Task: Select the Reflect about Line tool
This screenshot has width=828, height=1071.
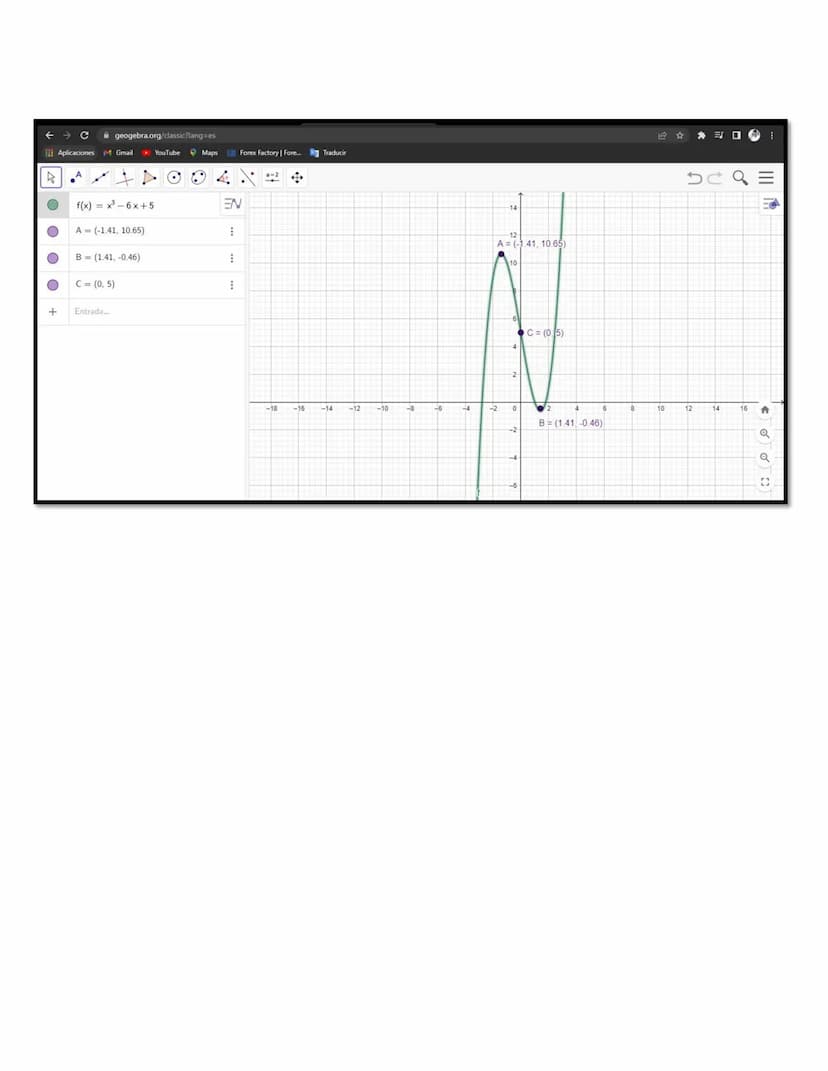Action: pyautogui.click(x=247, y=178)
